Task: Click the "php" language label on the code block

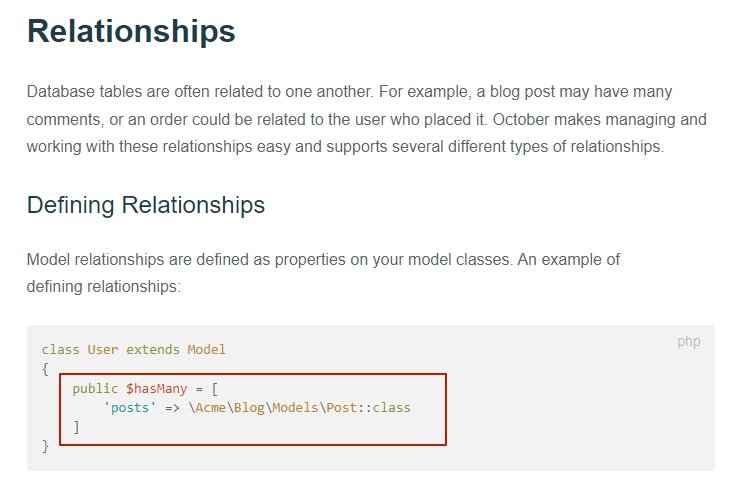Action: (688, 341)
